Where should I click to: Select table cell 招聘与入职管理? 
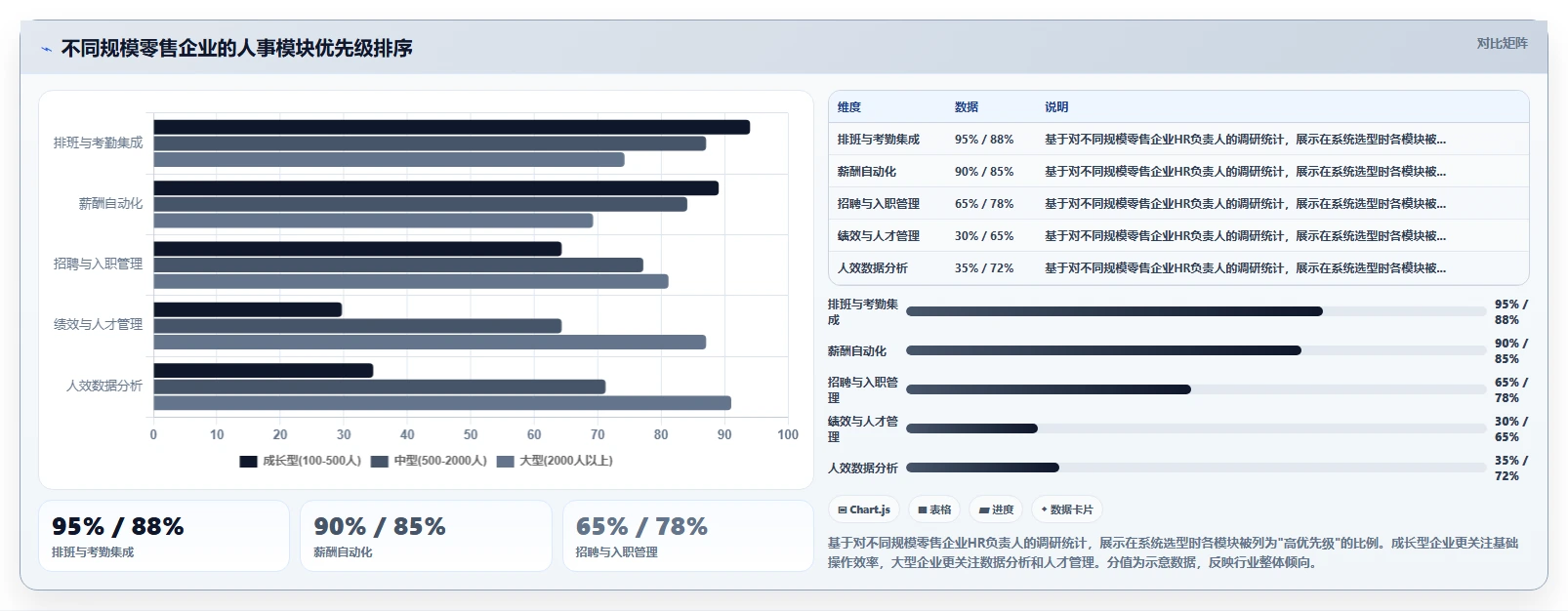(879, 204)
